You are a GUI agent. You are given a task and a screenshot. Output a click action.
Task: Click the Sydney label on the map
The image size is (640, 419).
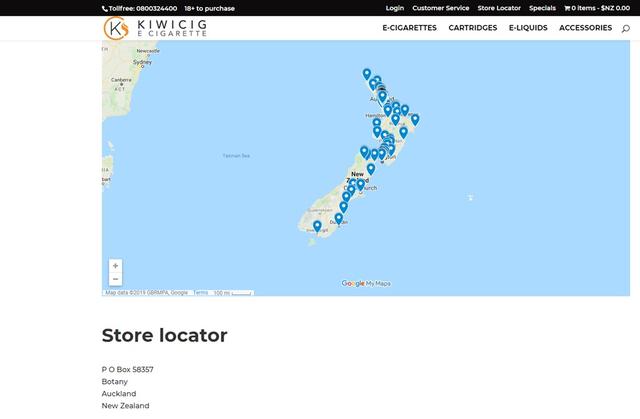pos(142,62)
